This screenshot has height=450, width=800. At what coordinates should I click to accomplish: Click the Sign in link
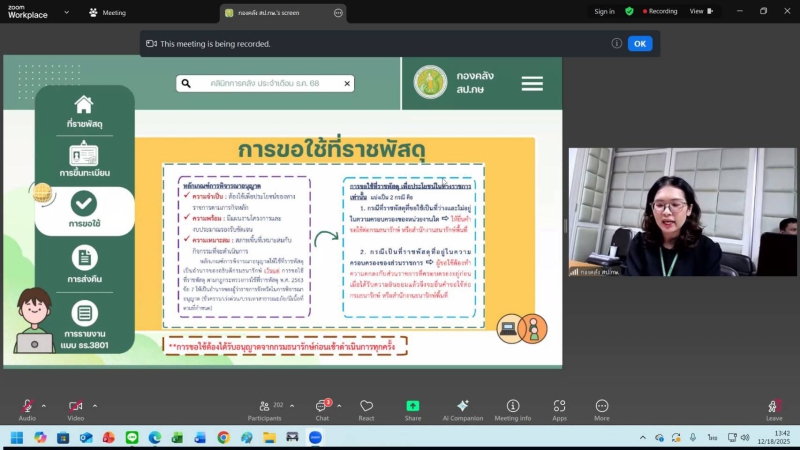[x=604, y=12]
